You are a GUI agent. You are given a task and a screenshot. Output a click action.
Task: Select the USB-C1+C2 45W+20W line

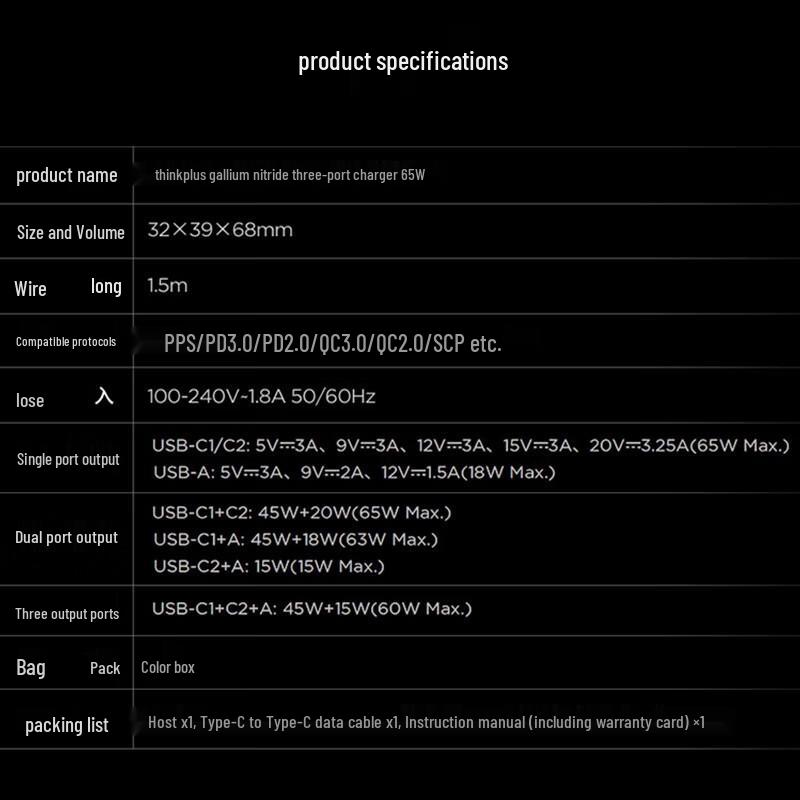click(301, 513)
